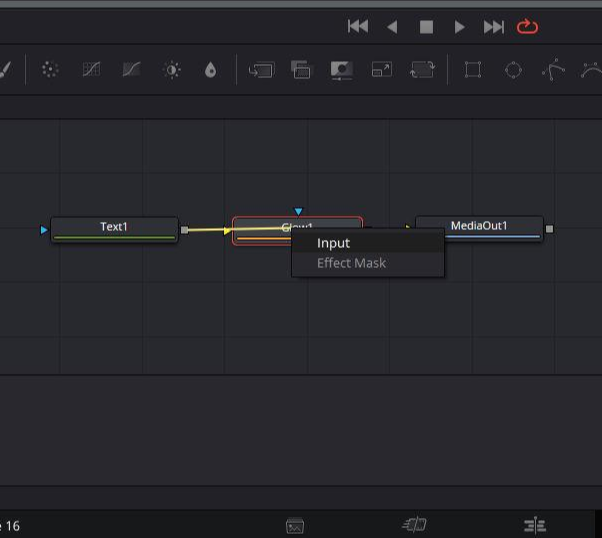Add a Blur node (droplet icon)

tap(210, 70)
